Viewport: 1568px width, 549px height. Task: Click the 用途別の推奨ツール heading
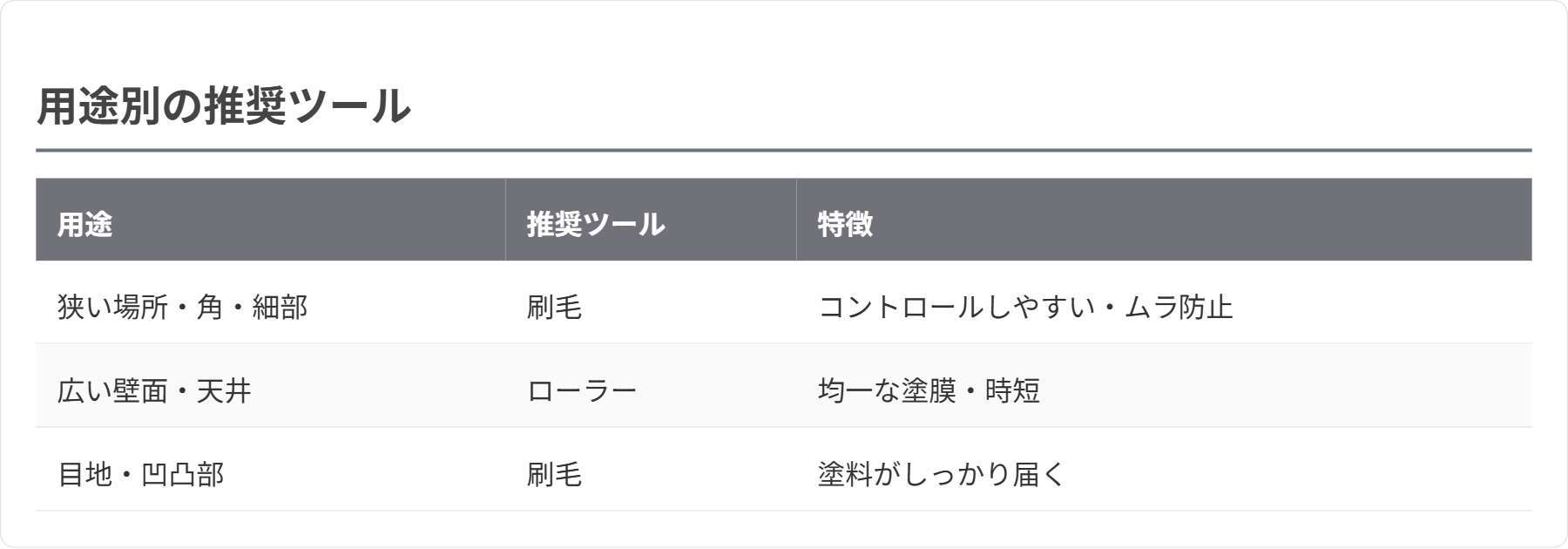[223, 106]
